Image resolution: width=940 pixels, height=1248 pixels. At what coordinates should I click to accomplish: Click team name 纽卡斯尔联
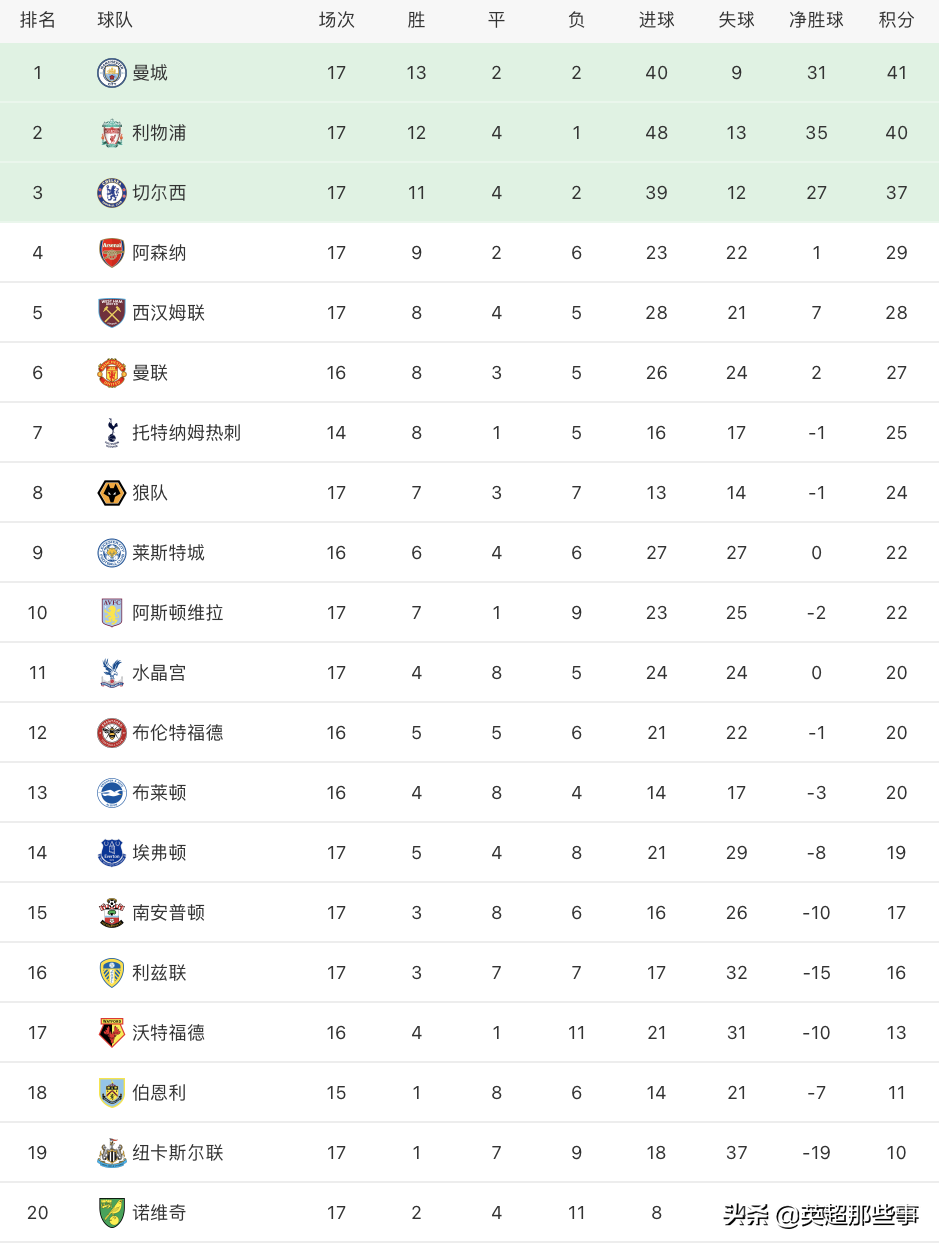coord(178,1153)
